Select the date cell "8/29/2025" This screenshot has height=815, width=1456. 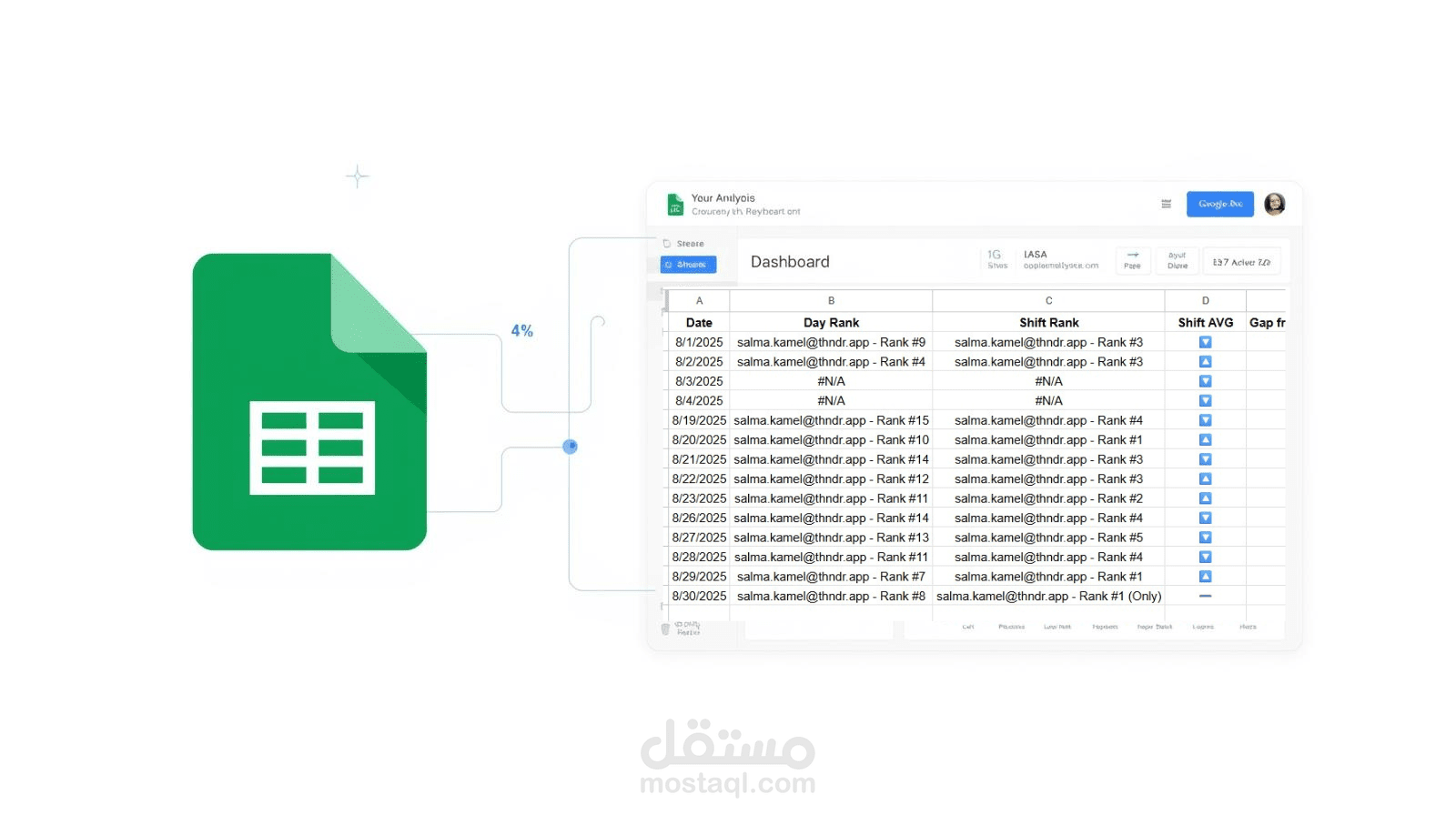pyautogui.click(x=699, y=577)
